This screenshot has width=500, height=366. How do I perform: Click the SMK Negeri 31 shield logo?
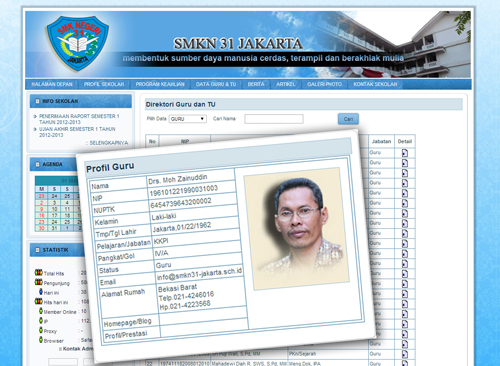pos(78,43)
